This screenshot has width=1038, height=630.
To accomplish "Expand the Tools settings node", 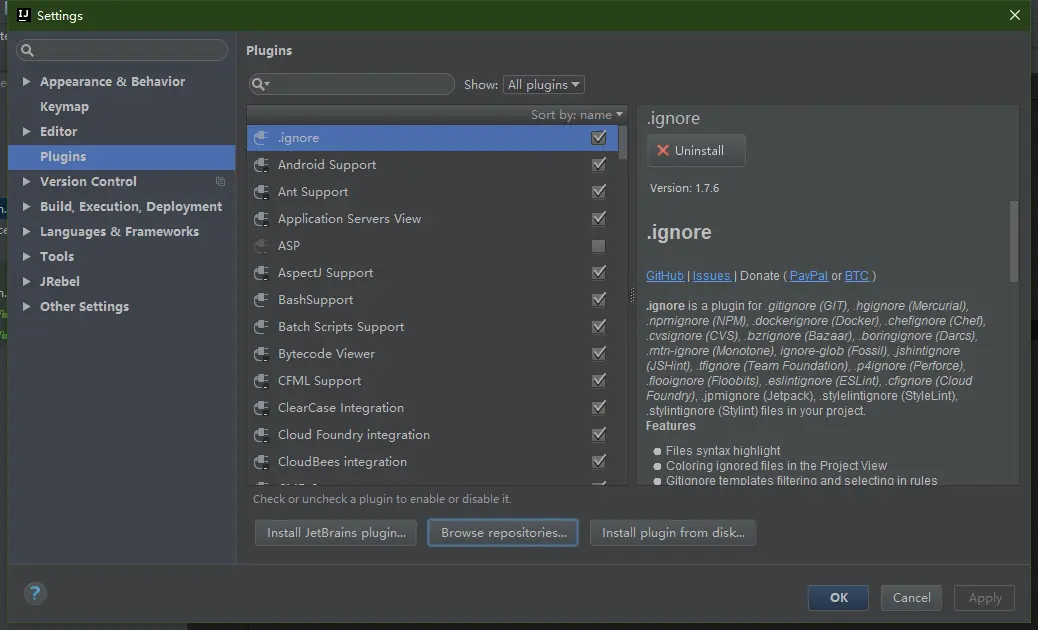I will (x=26, y=256).
